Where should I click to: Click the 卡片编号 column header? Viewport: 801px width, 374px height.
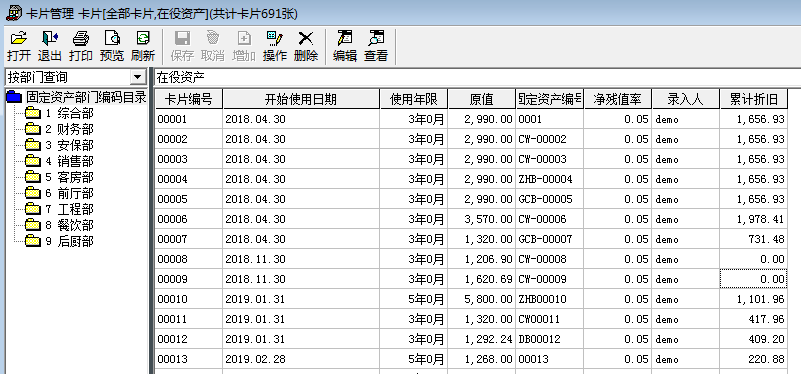[189, 99]
